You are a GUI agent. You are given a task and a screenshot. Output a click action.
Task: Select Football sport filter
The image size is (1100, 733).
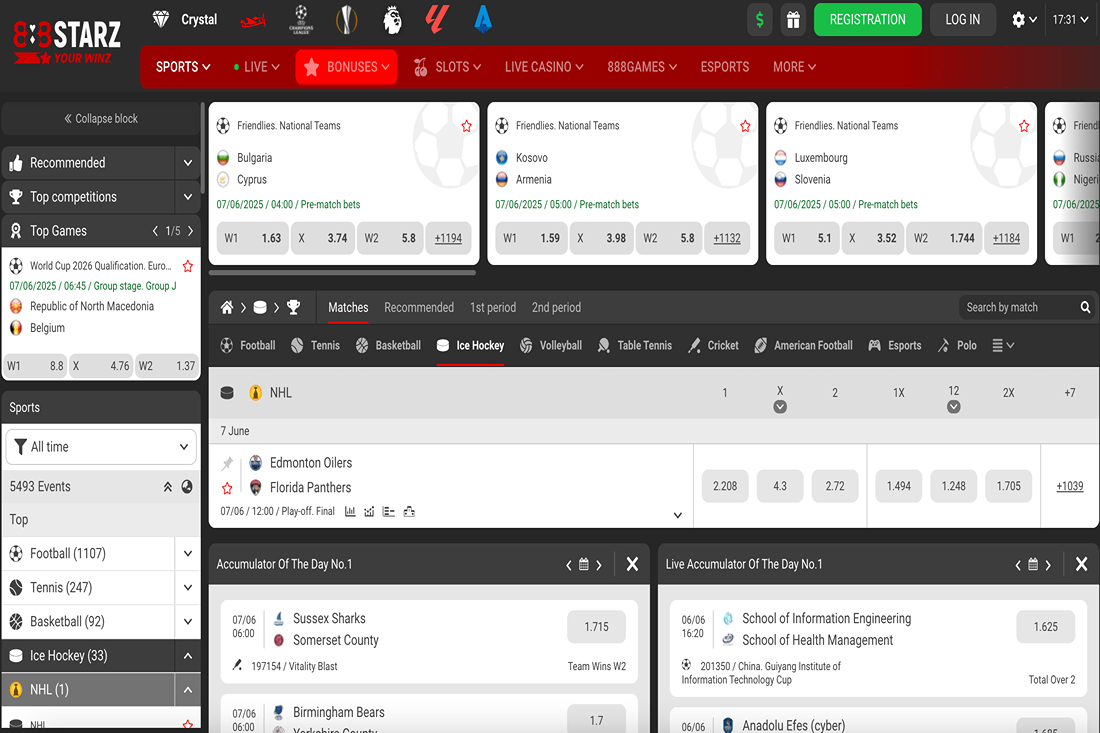tap(248, 345)
